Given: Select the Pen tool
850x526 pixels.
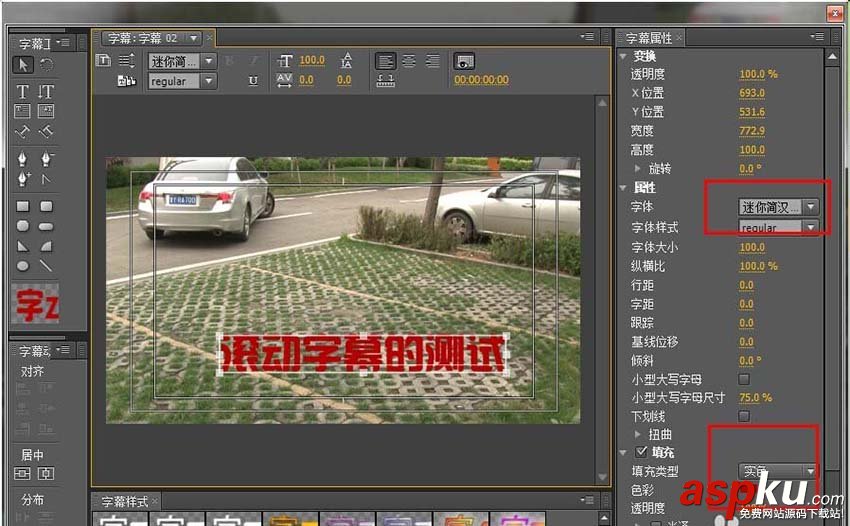Looking at the screenshot, I should click(22, 159).
